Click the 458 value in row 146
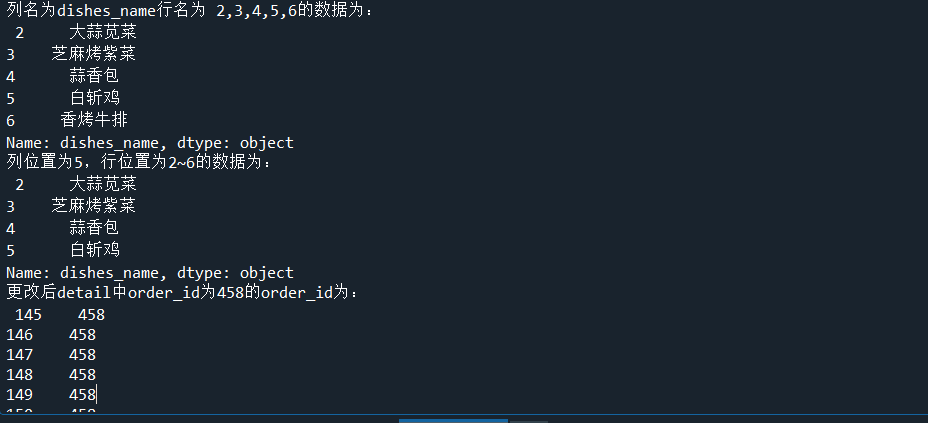Screen dimensions: 928x423 click(x=82, y=335)
